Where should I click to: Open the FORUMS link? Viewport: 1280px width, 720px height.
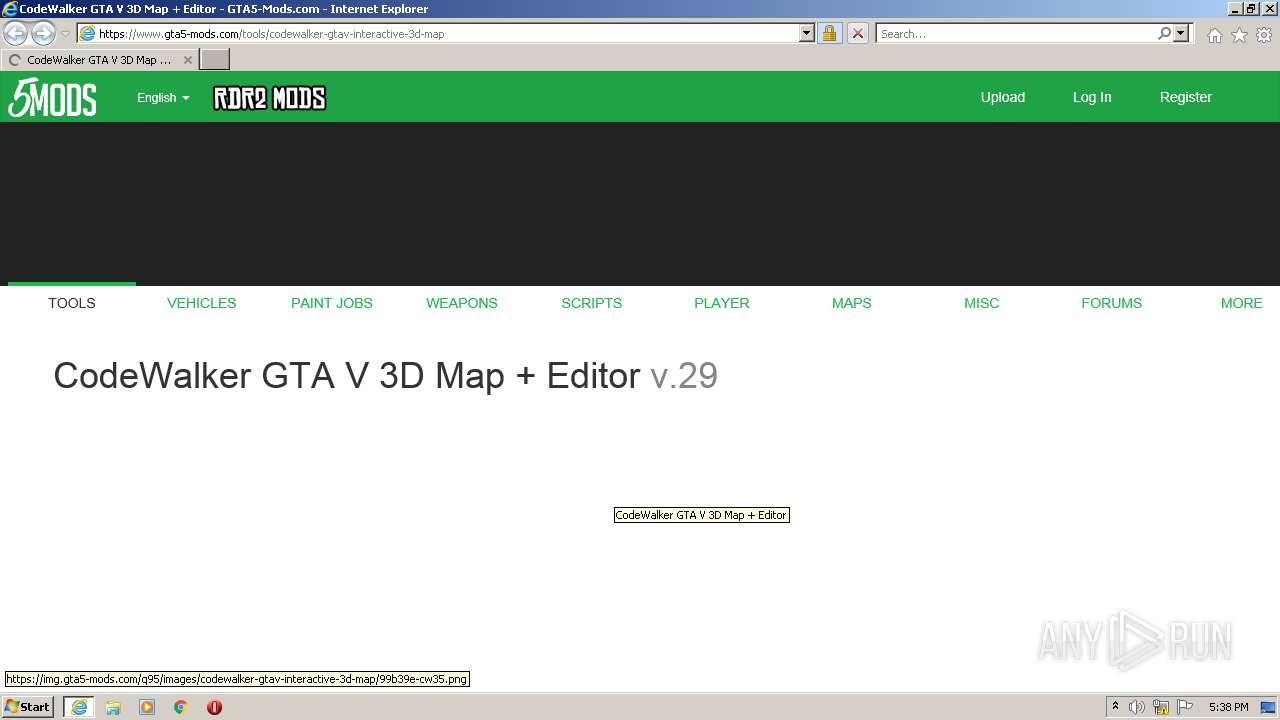(x=1112, y=303)
